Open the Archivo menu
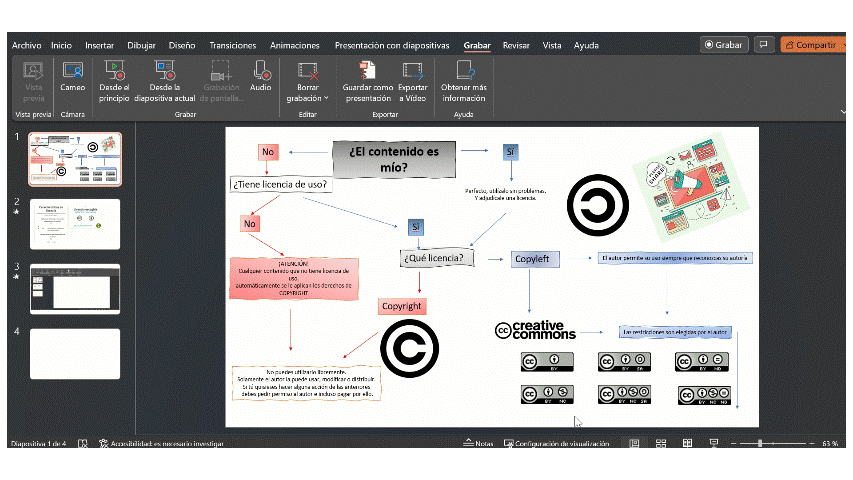Image resolution: width=853 pixels, height=480 pixels. [x=27, y=46]
